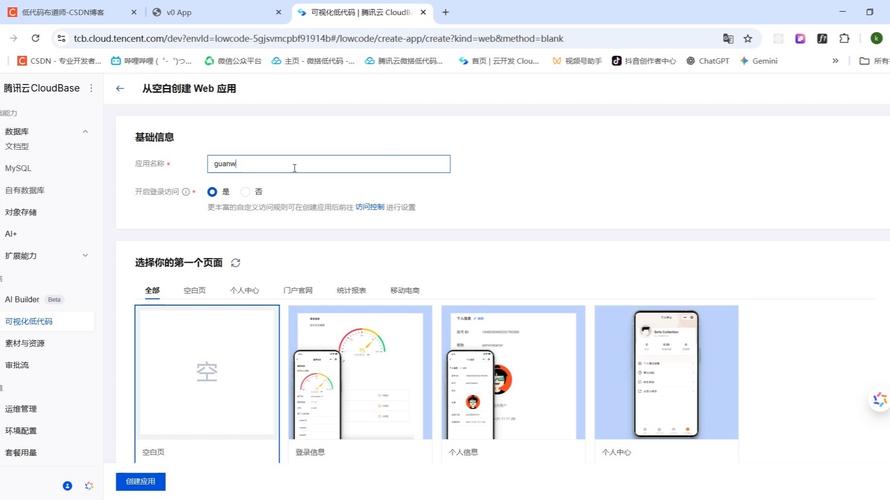Switch to the 门户官网 template tab
Screen dimensions: 890x500
(298, 290)
